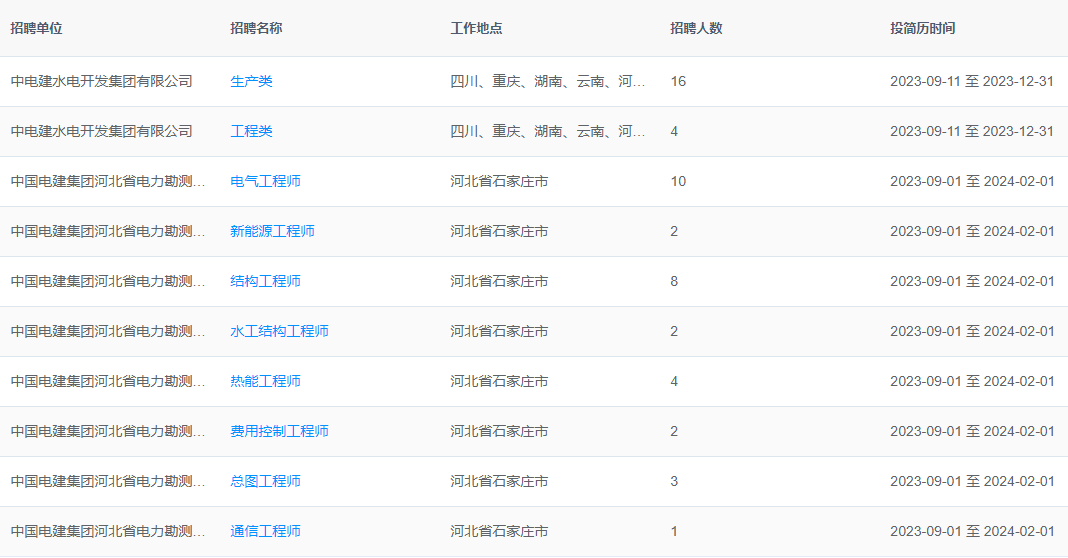1068x558 pixels.
Task: Click the 招聘名称 column header
Action: click(x=257, y=28)
